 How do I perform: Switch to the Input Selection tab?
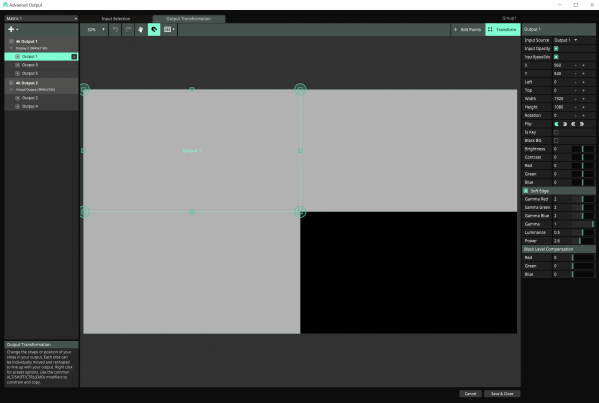click(116, 19)
